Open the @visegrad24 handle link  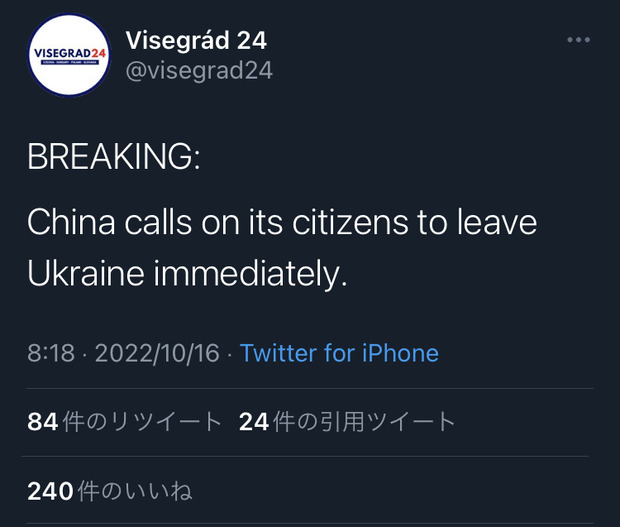pyautogui.click(x=199, y=70)
